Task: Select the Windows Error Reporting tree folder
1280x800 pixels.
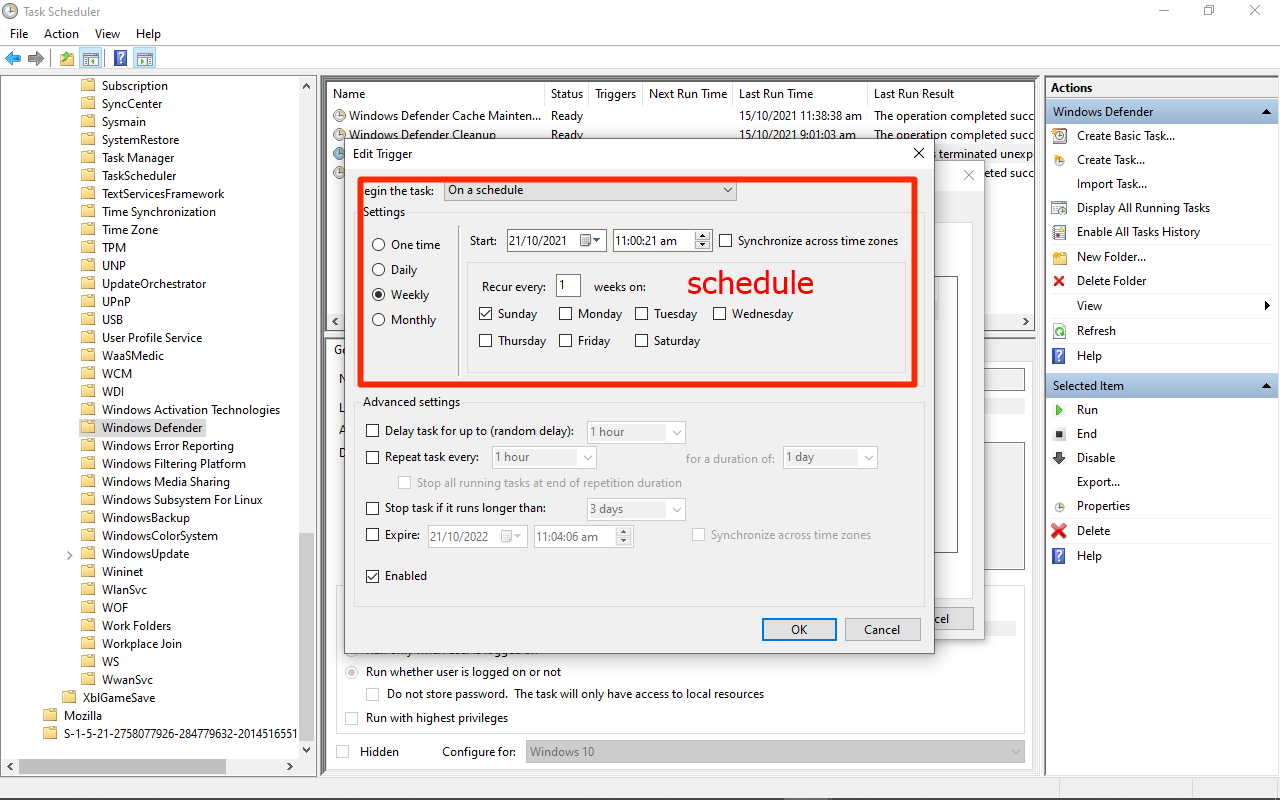Action: 168,446
